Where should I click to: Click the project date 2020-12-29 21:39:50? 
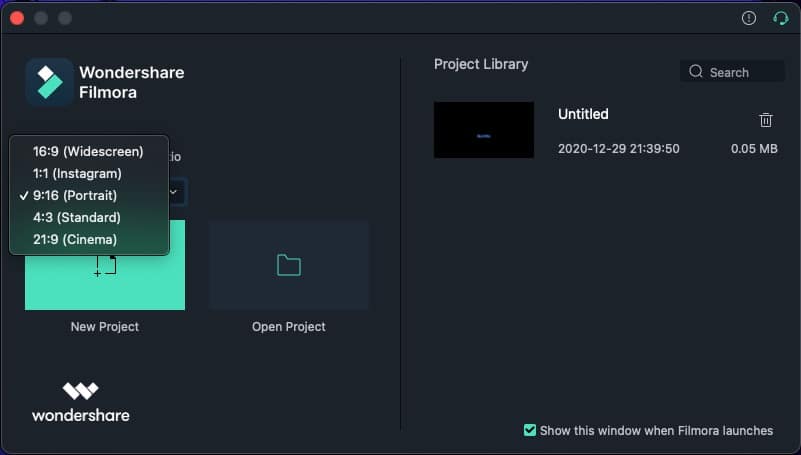point(619,149)
